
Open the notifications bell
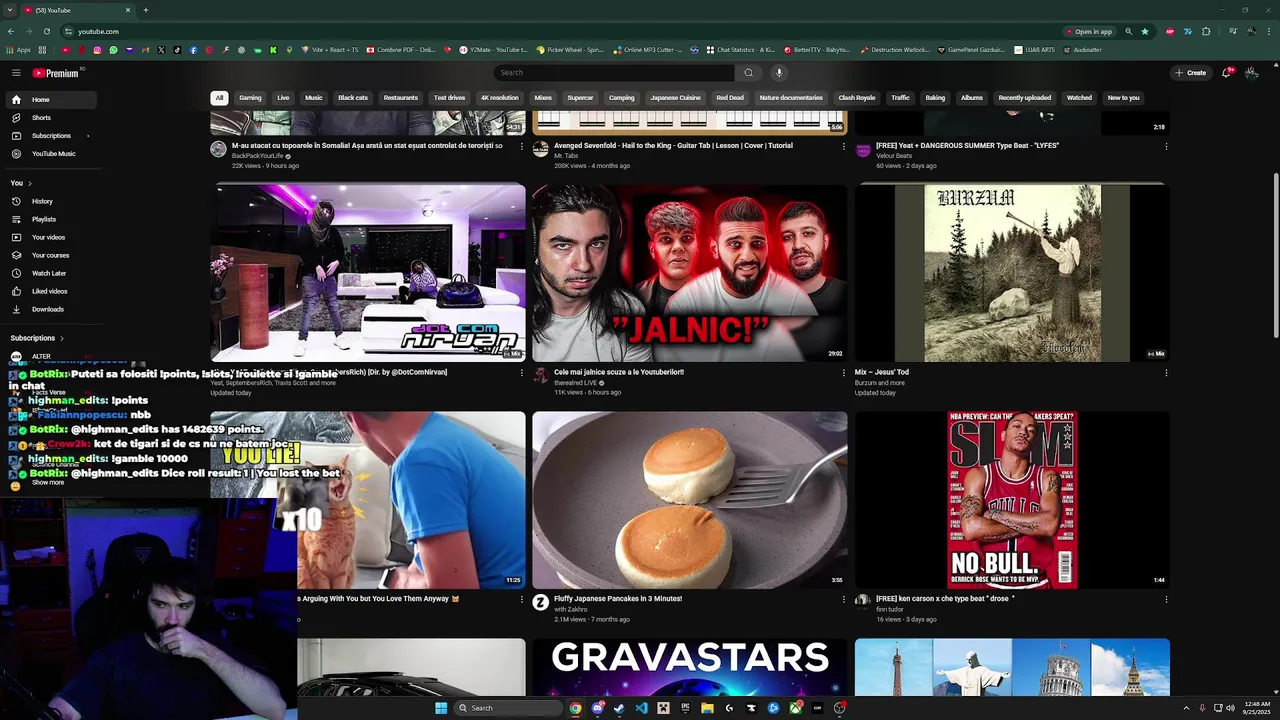pyautogui.click(x=1227, y=72)
